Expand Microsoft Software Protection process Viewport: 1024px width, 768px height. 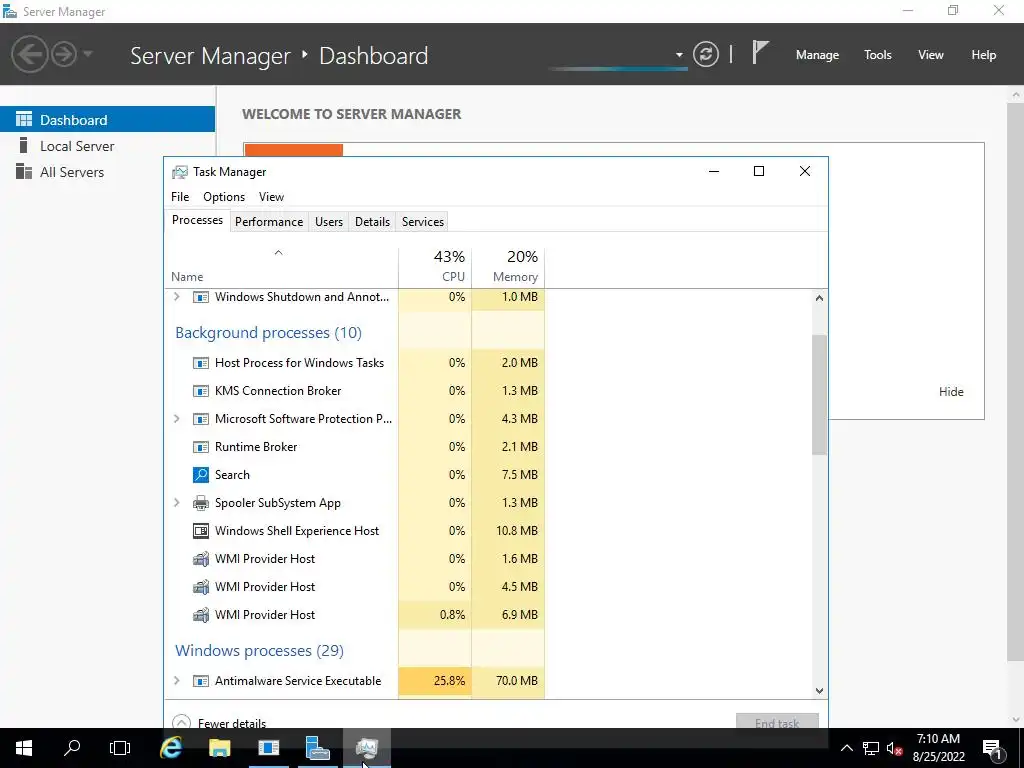click(x=176, y=419)
